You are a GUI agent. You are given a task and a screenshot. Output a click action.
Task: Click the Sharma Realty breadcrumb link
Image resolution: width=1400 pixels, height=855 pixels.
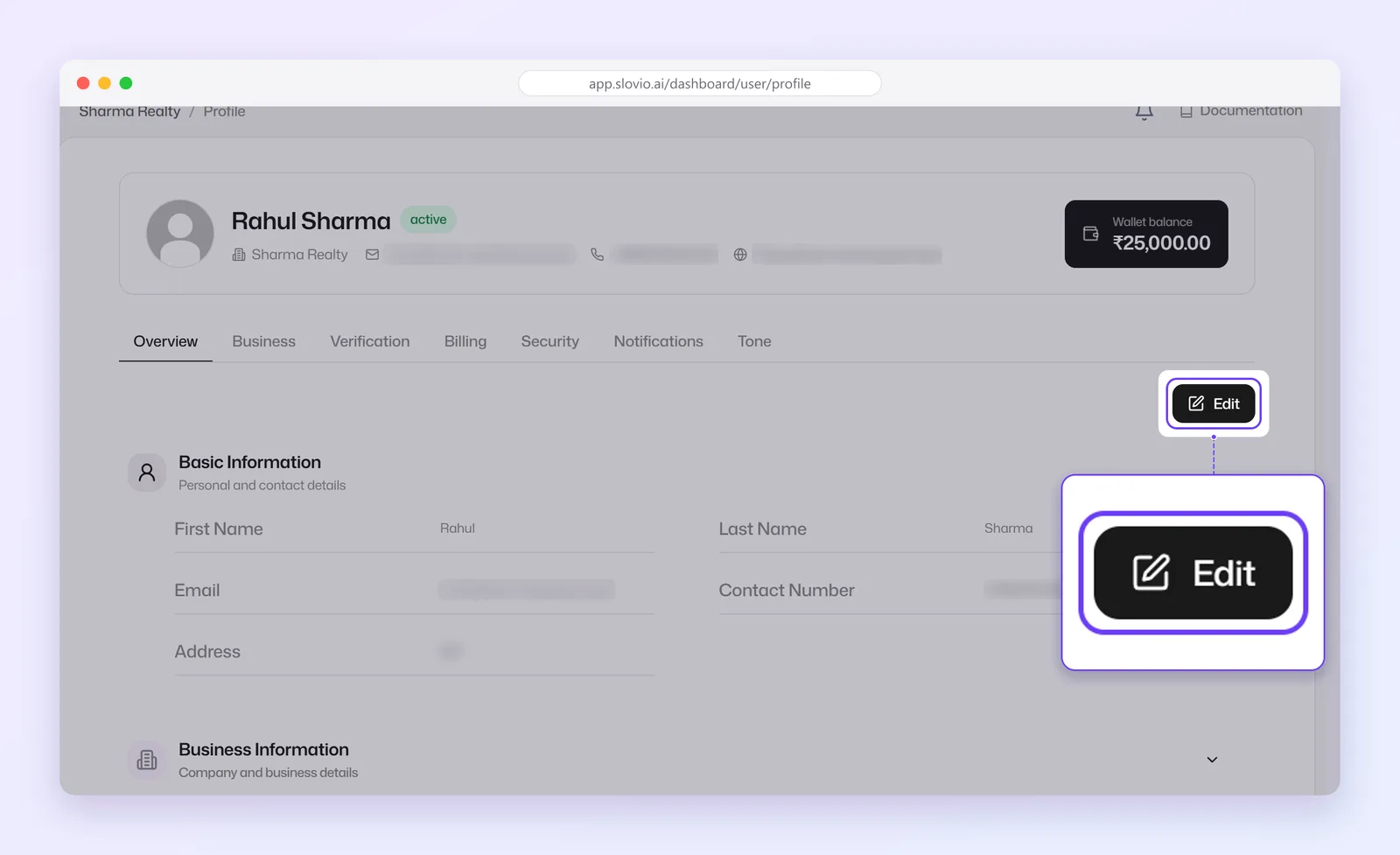(129, 112)
